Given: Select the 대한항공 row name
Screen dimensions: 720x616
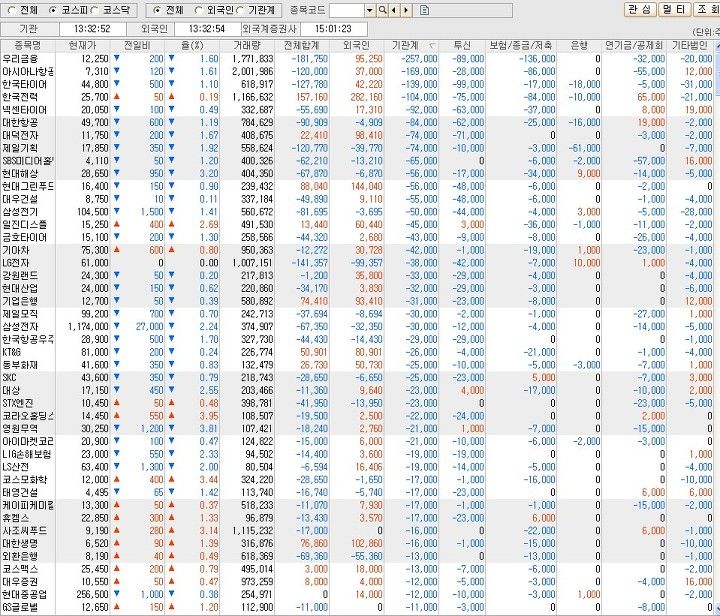Looking at the screenshot, I should 20,123.
